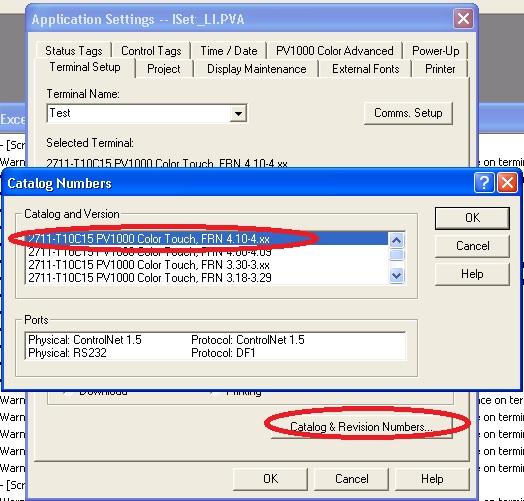This screenshot has width=524, height=501.
Task: Open Comms. Setup
Action: click(x=408, y=113)
